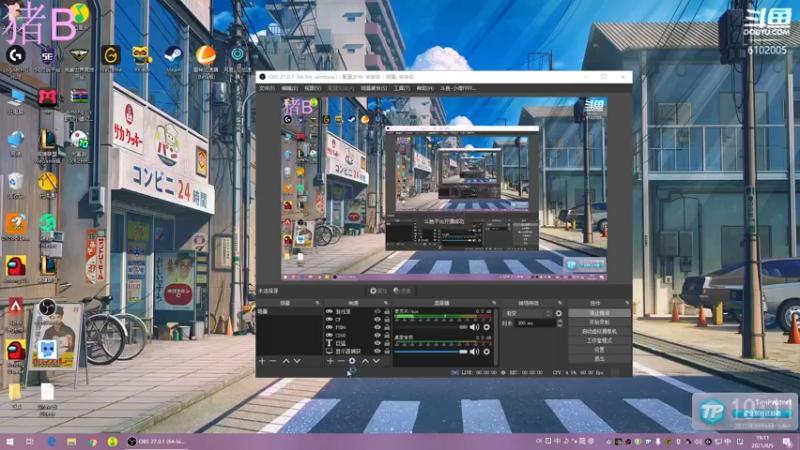Viewport: 800px width, 450px height.
Task: Open the Help (帮助) menu in OBS
Action: pos(425,88)
